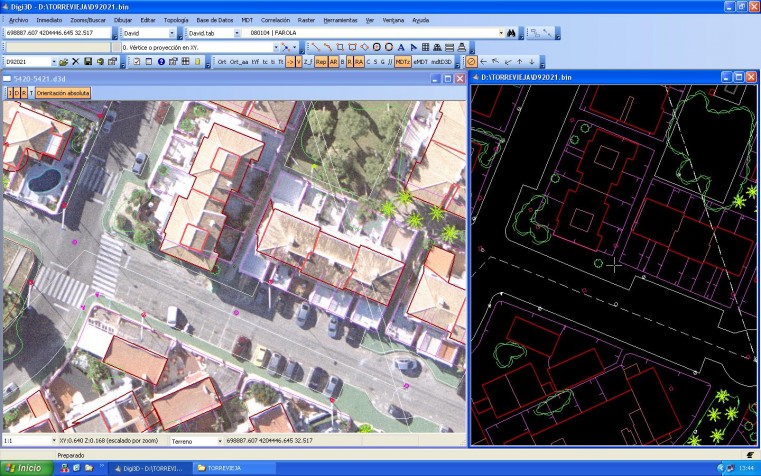The height and width of the screenshot is (476, 761).
Task: Click the coordinates input field at top left
Action: click(x=57, y=33)
